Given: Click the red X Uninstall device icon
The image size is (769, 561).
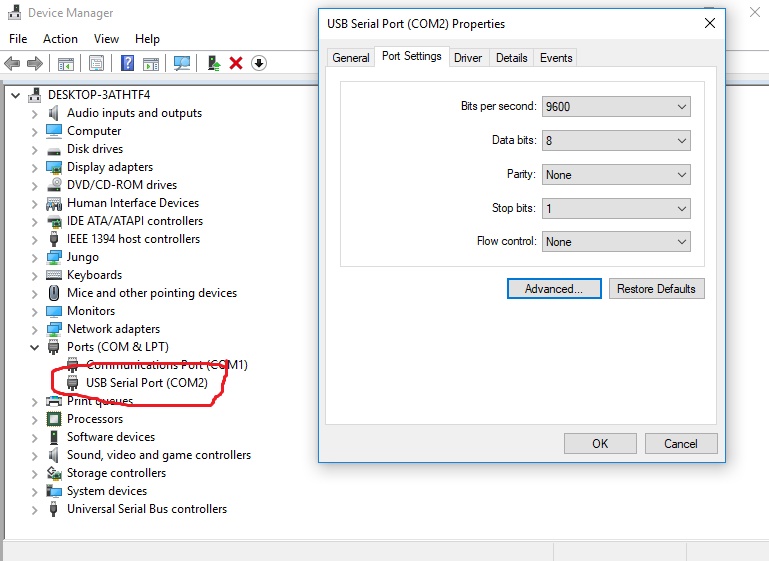Looking at the screenshot, I should coord(236,63).
